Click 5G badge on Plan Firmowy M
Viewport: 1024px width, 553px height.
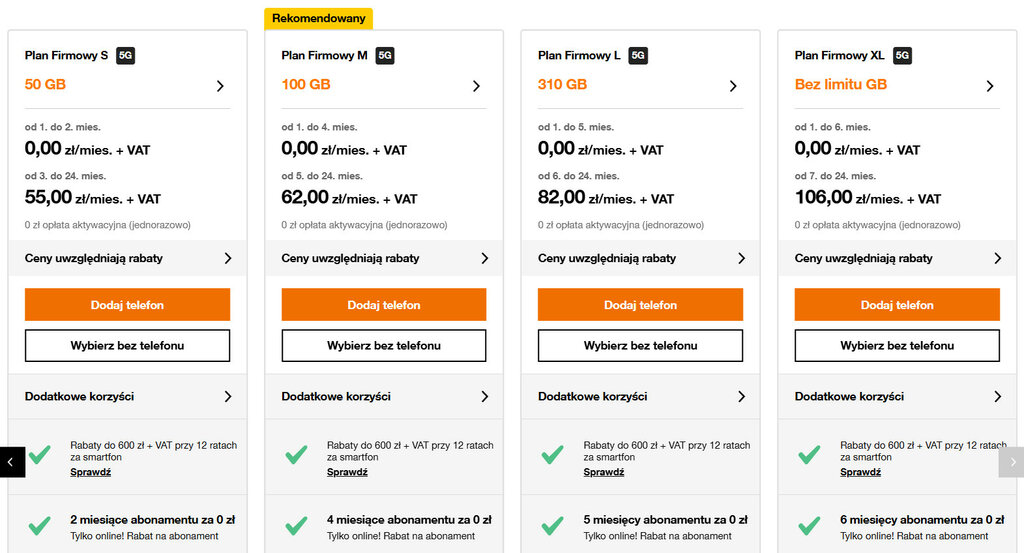(x=385, y=56)
